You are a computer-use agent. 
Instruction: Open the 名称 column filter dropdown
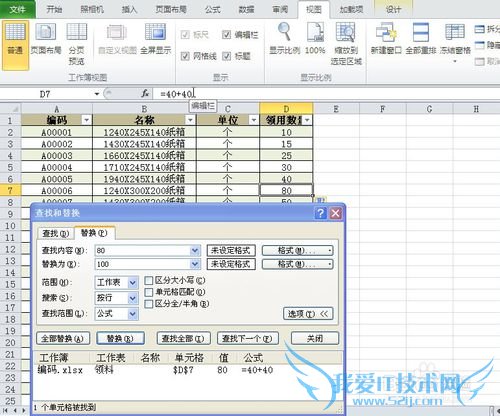tap(190, 120)
